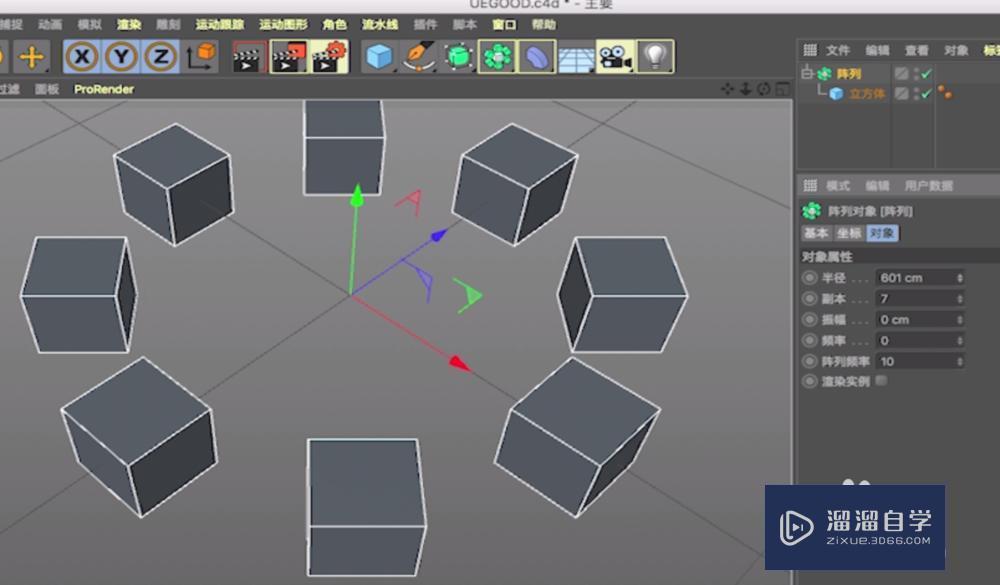Open Attribute Manager 模式 menu
Screen dimensions: 1000x585
pos(838,186)
